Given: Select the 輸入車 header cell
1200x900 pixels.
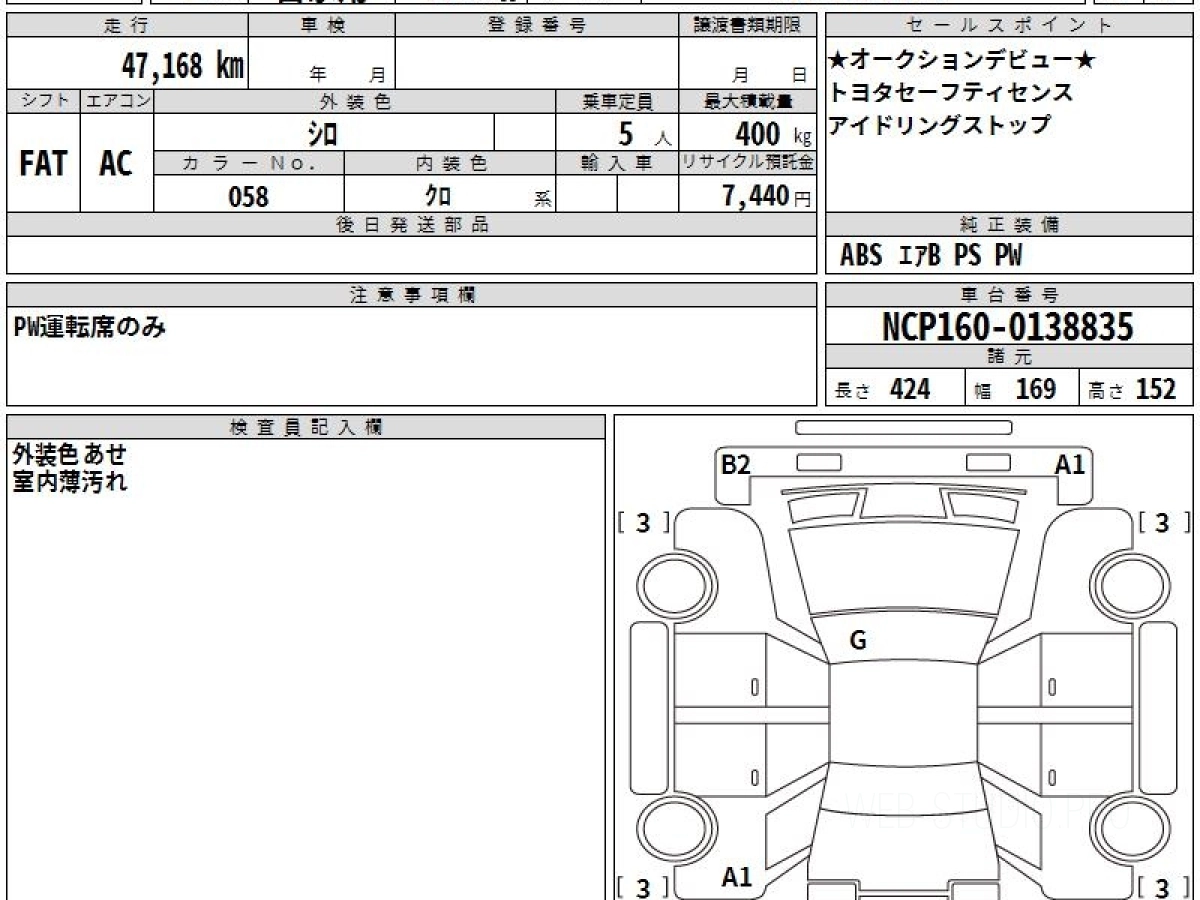Looking at the screenshot, I should click(617, 163).
